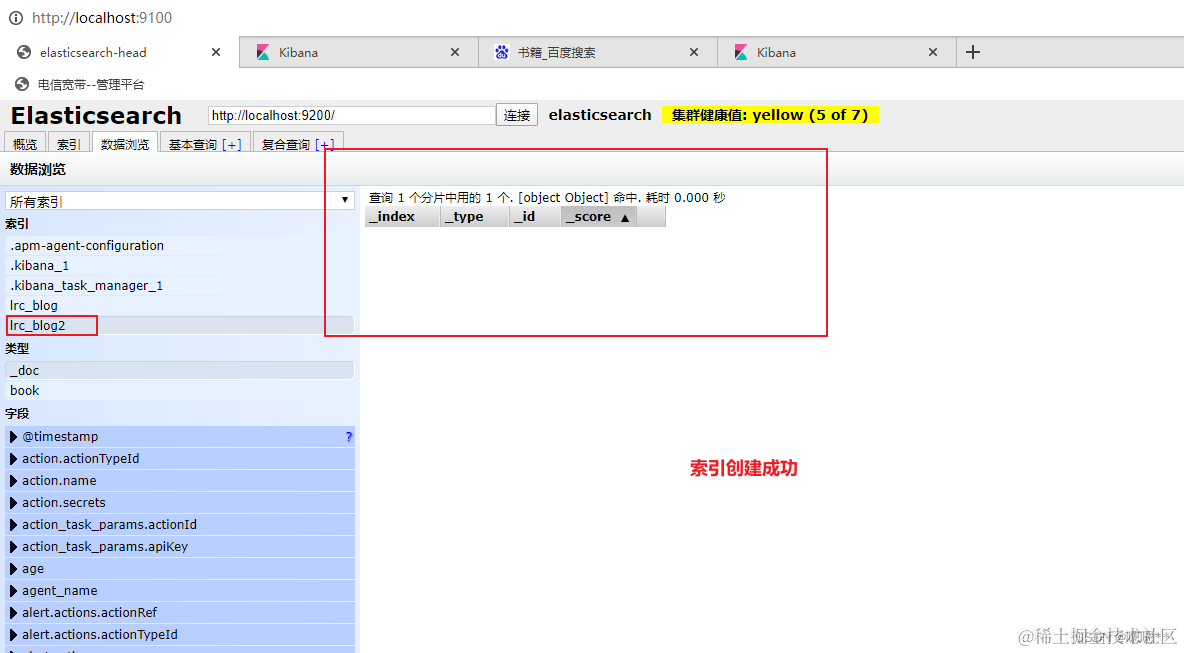Screen dimensions: 1184x653
Task: Click the cluster health yellow status badge
Action: 770,115
